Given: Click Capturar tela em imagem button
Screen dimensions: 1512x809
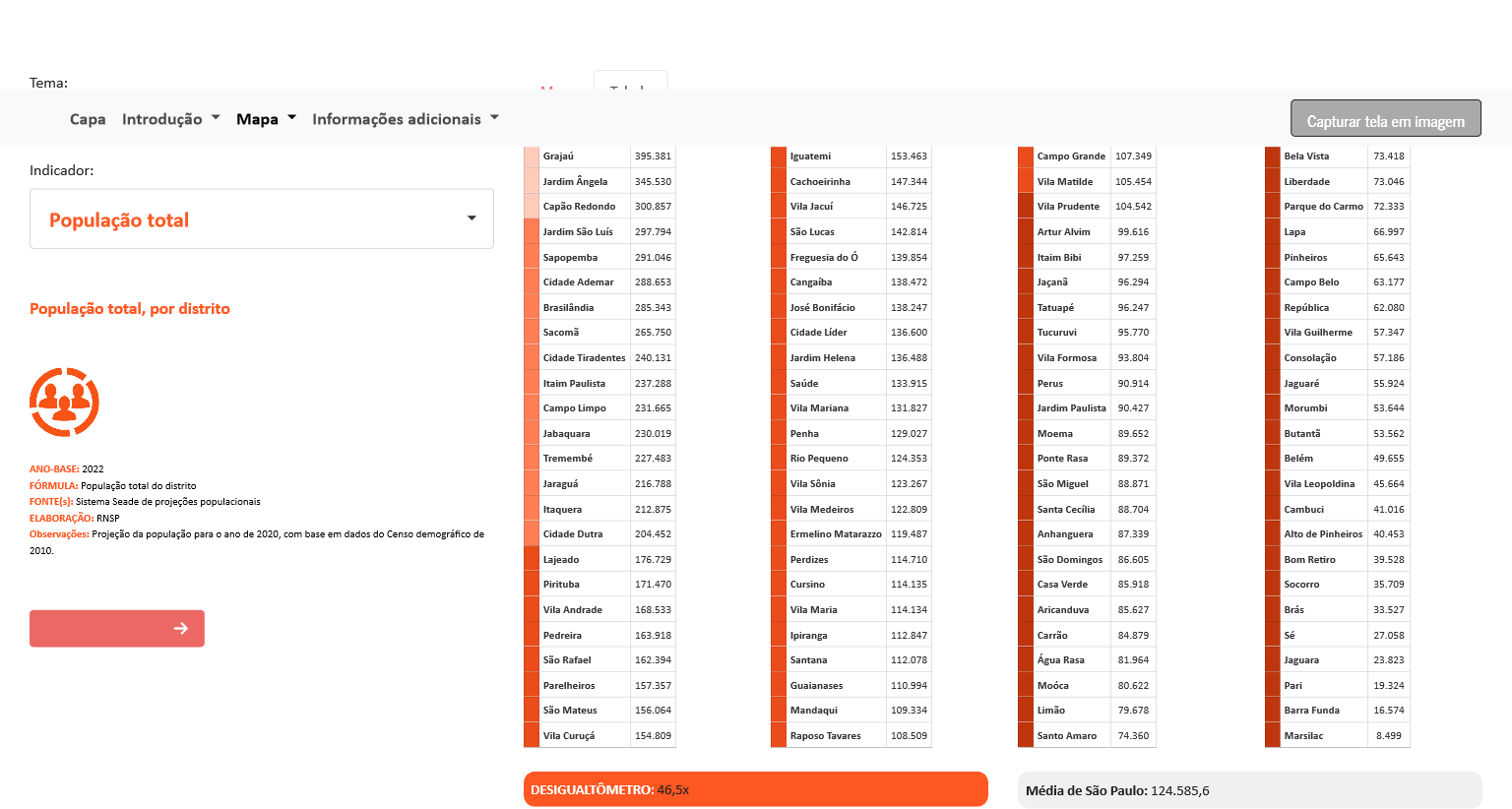Looking at the screenshot, I should pyautogui.click(x=1385, y=119).
